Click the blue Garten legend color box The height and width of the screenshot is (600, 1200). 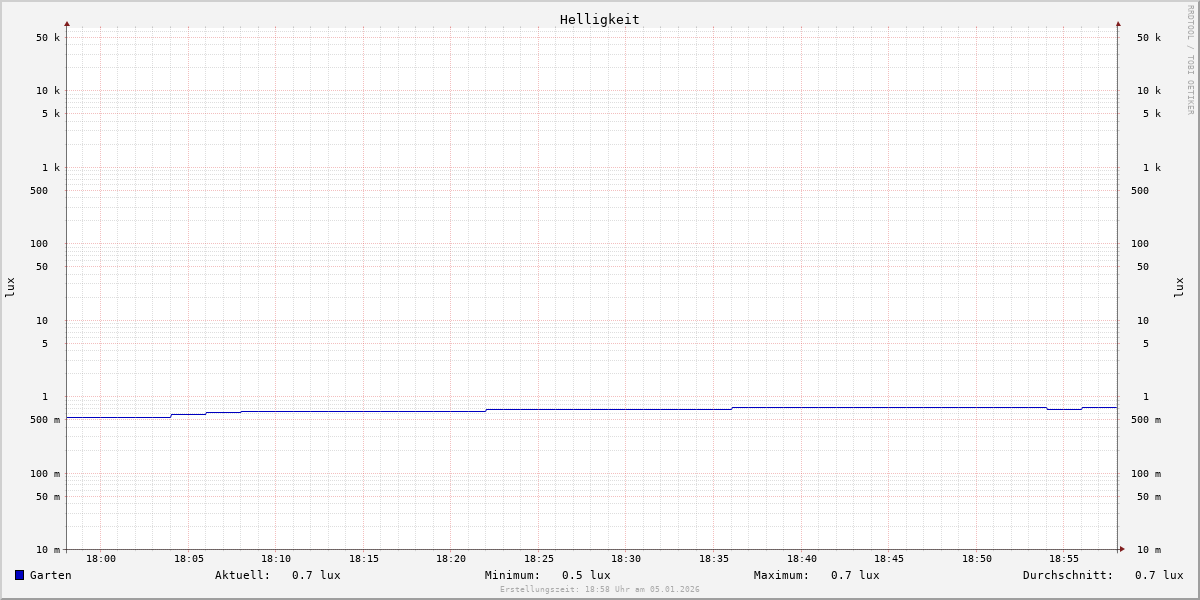coord(19,575)
